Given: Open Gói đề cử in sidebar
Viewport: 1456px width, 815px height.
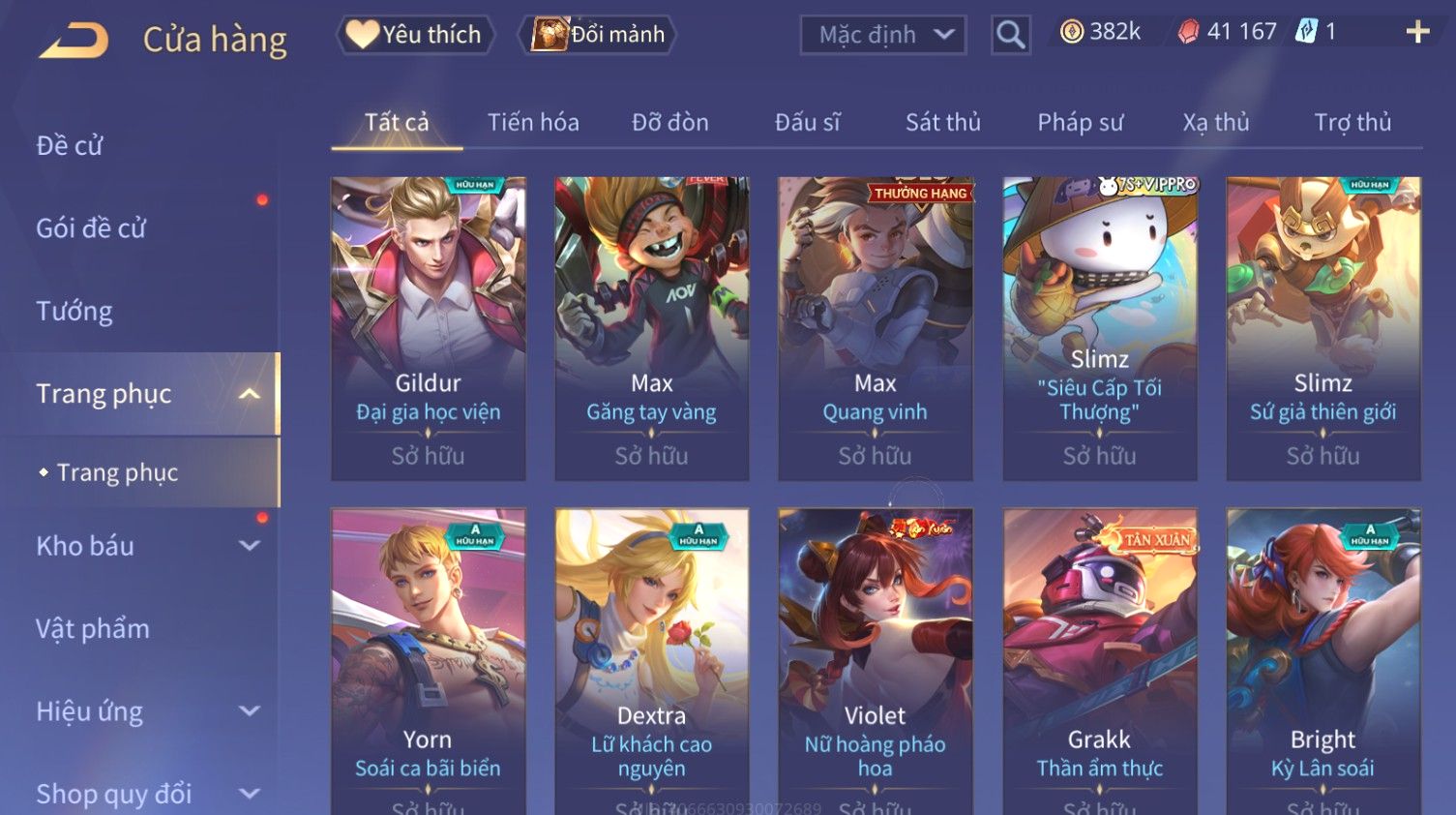Looking at the screenshot, I should pyautogui.click(x=91, y=228).
